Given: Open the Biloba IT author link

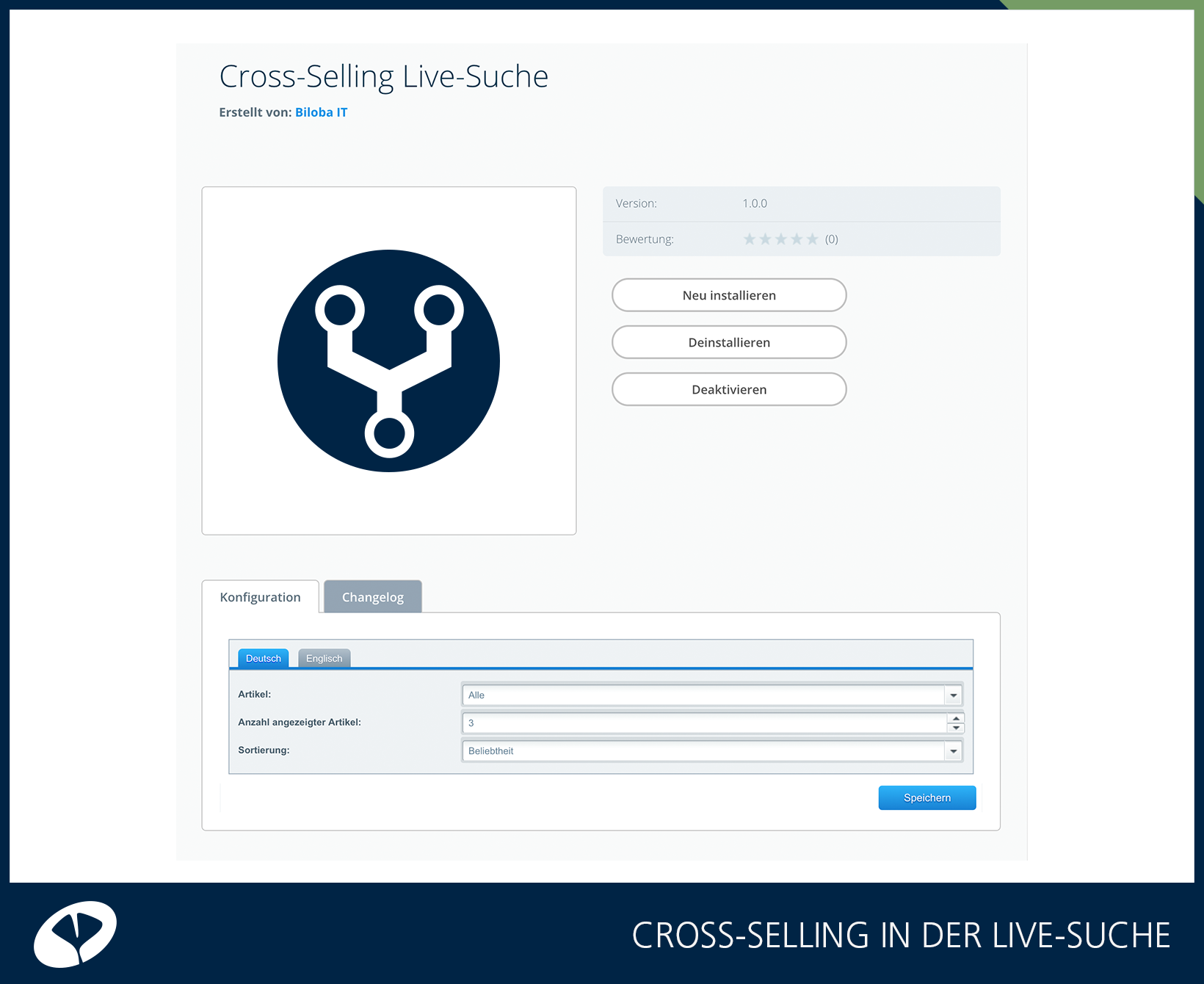Looking at the screenshot, I should (x=321, y=112).
